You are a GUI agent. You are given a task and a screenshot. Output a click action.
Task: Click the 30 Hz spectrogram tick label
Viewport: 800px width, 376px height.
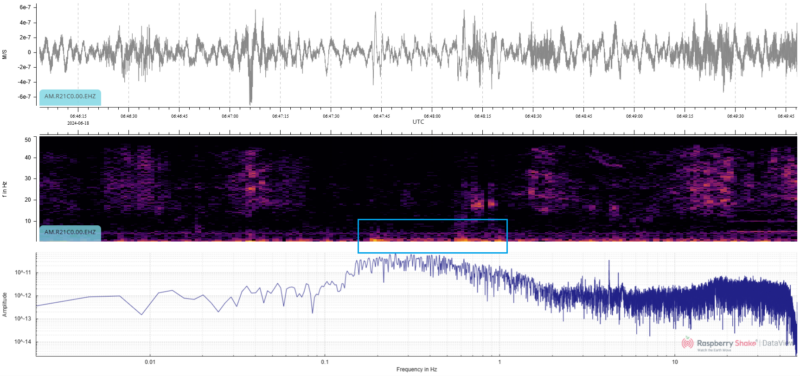point(29,179)
